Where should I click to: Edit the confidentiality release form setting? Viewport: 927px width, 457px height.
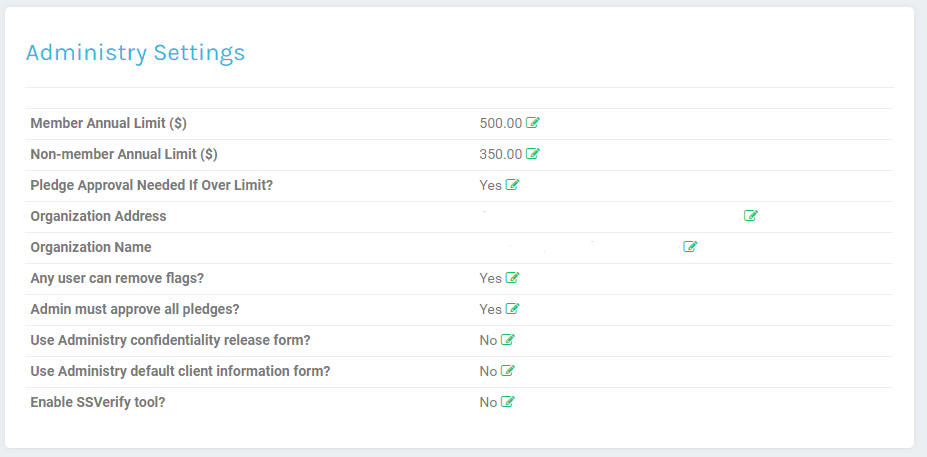pyautogui.click(x=508, y=340)
